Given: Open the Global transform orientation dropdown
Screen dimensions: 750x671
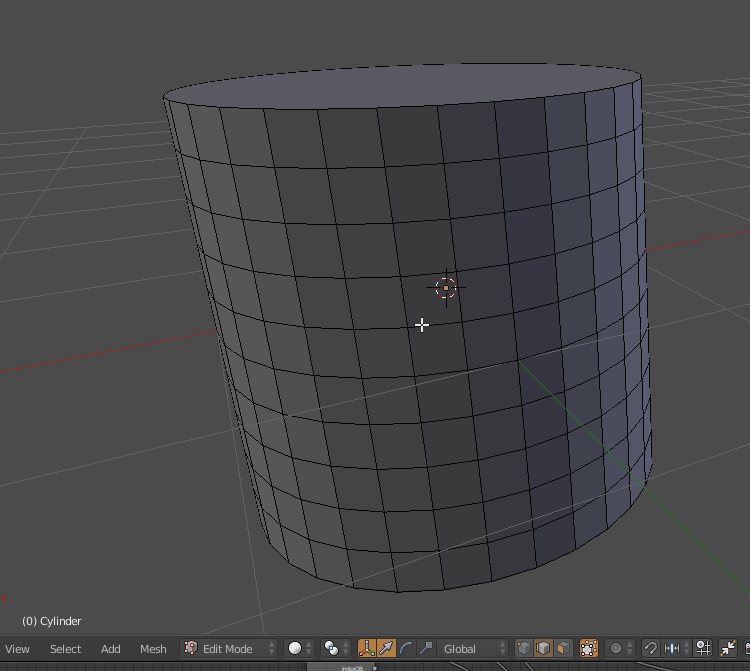Looking at the screenshot, I should [x=472, y=649].
